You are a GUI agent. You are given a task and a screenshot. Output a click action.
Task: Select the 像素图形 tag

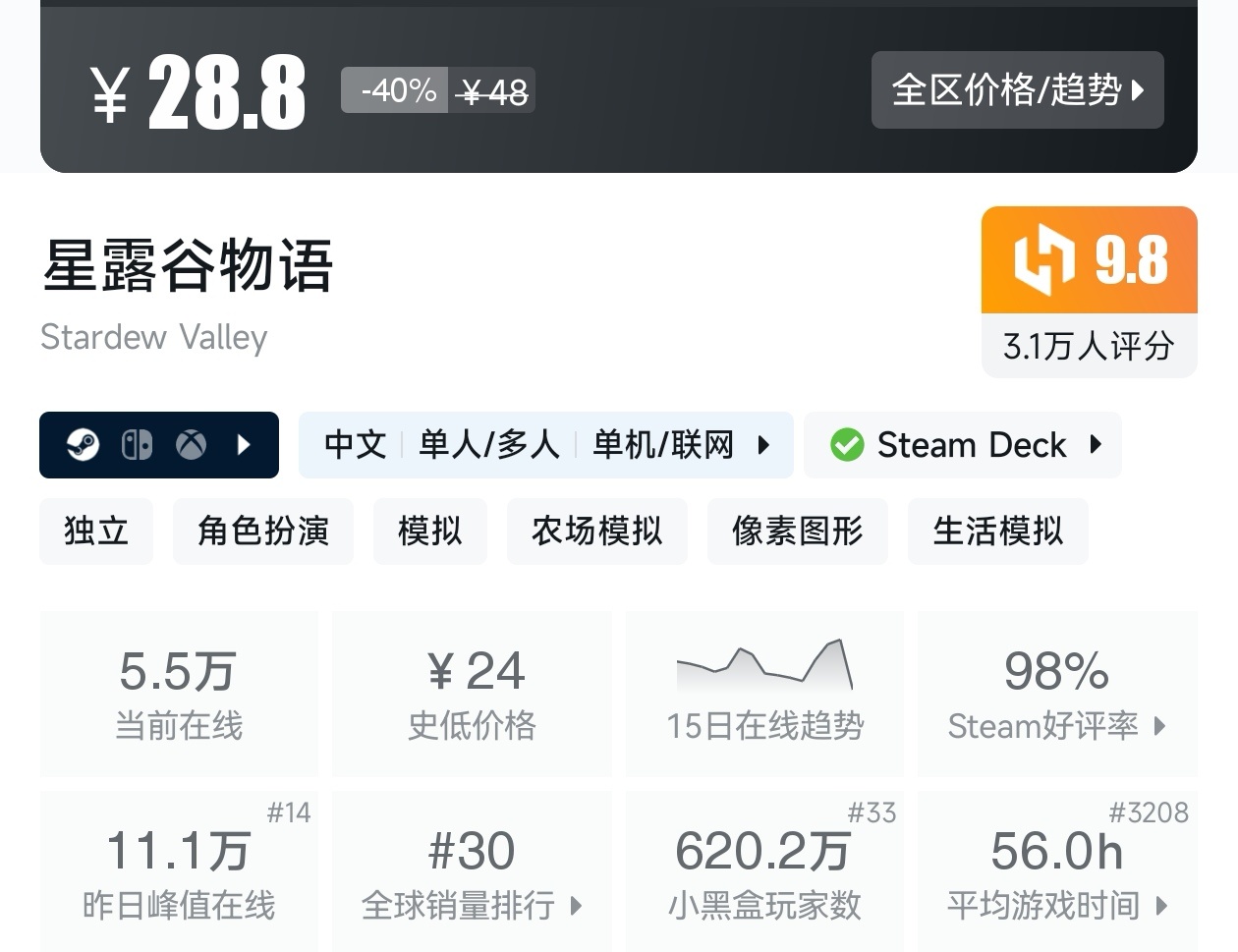pos(798,532)
